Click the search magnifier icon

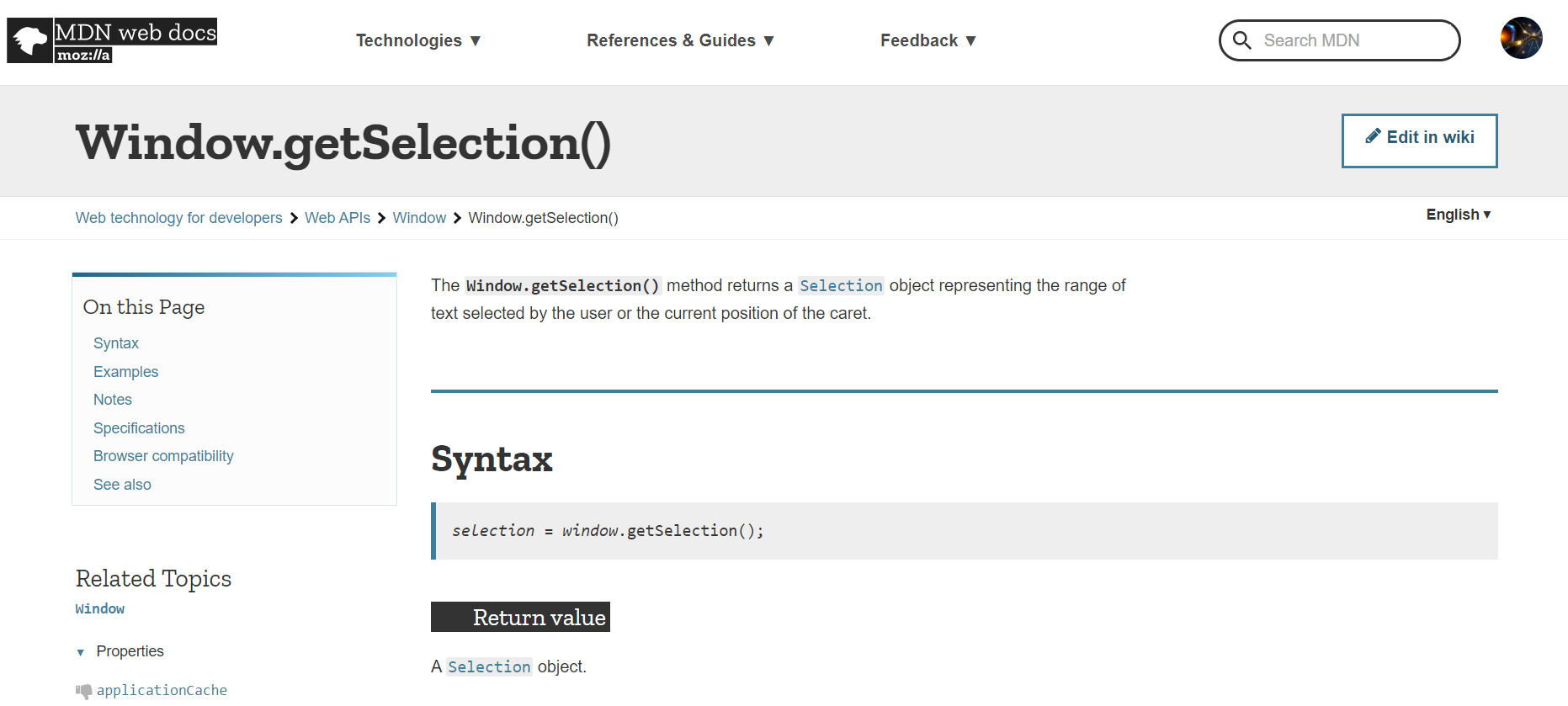(1242, 40)
